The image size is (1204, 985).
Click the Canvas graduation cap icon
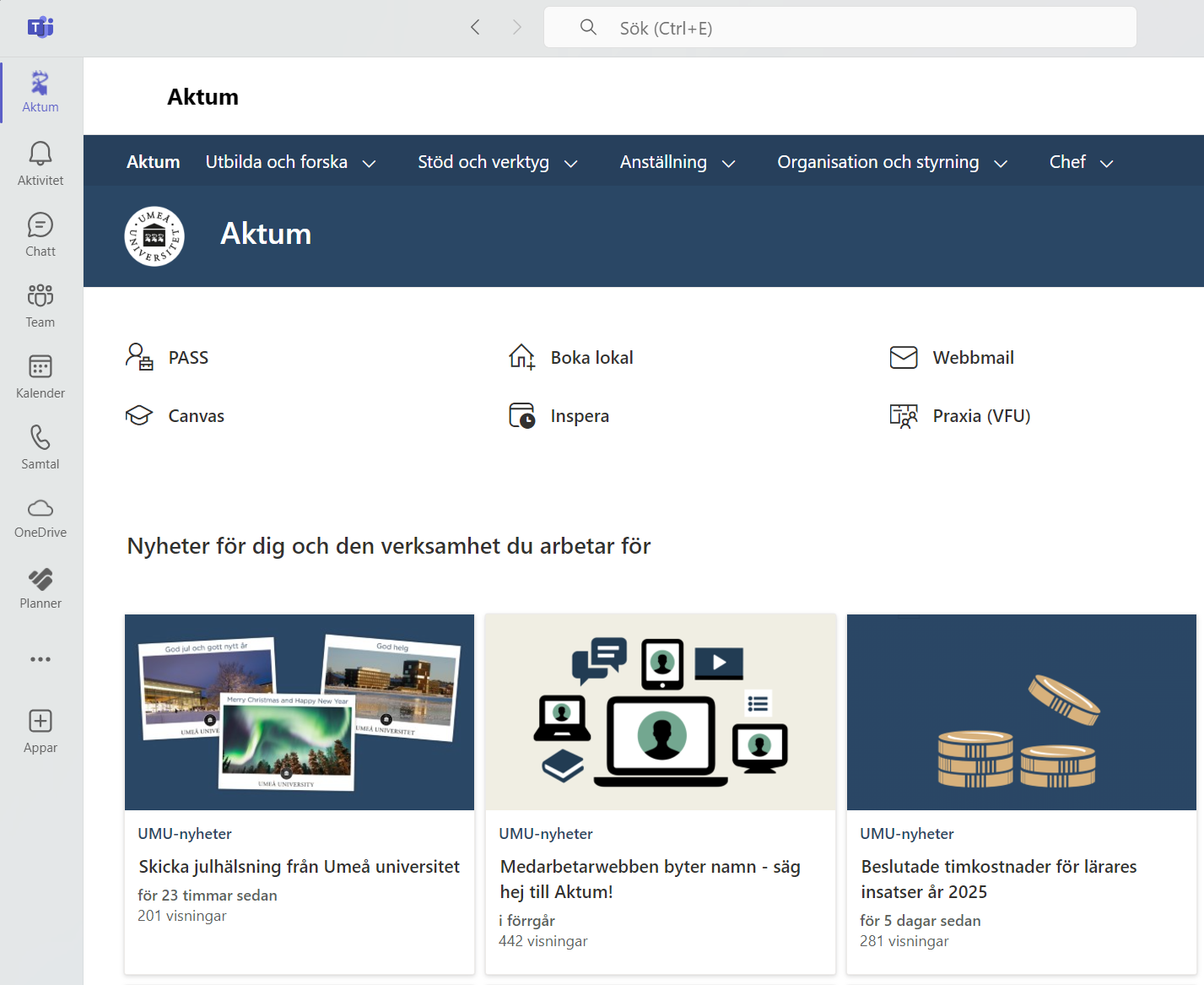pos(139,415)
